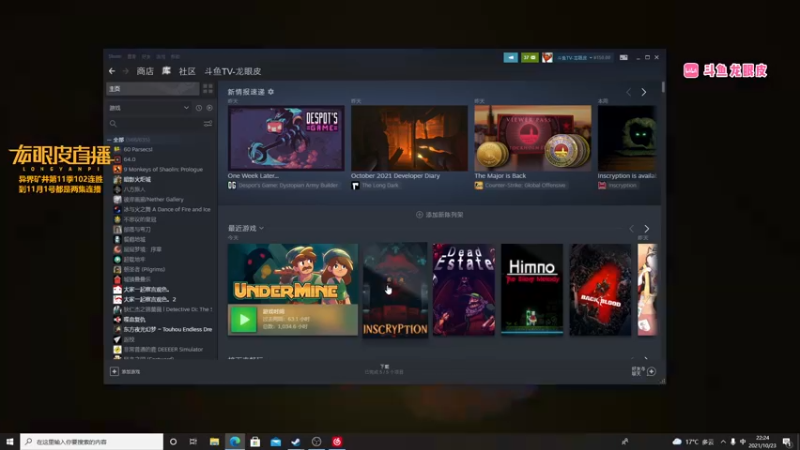Show the next What's New news items

coord(644,92)
